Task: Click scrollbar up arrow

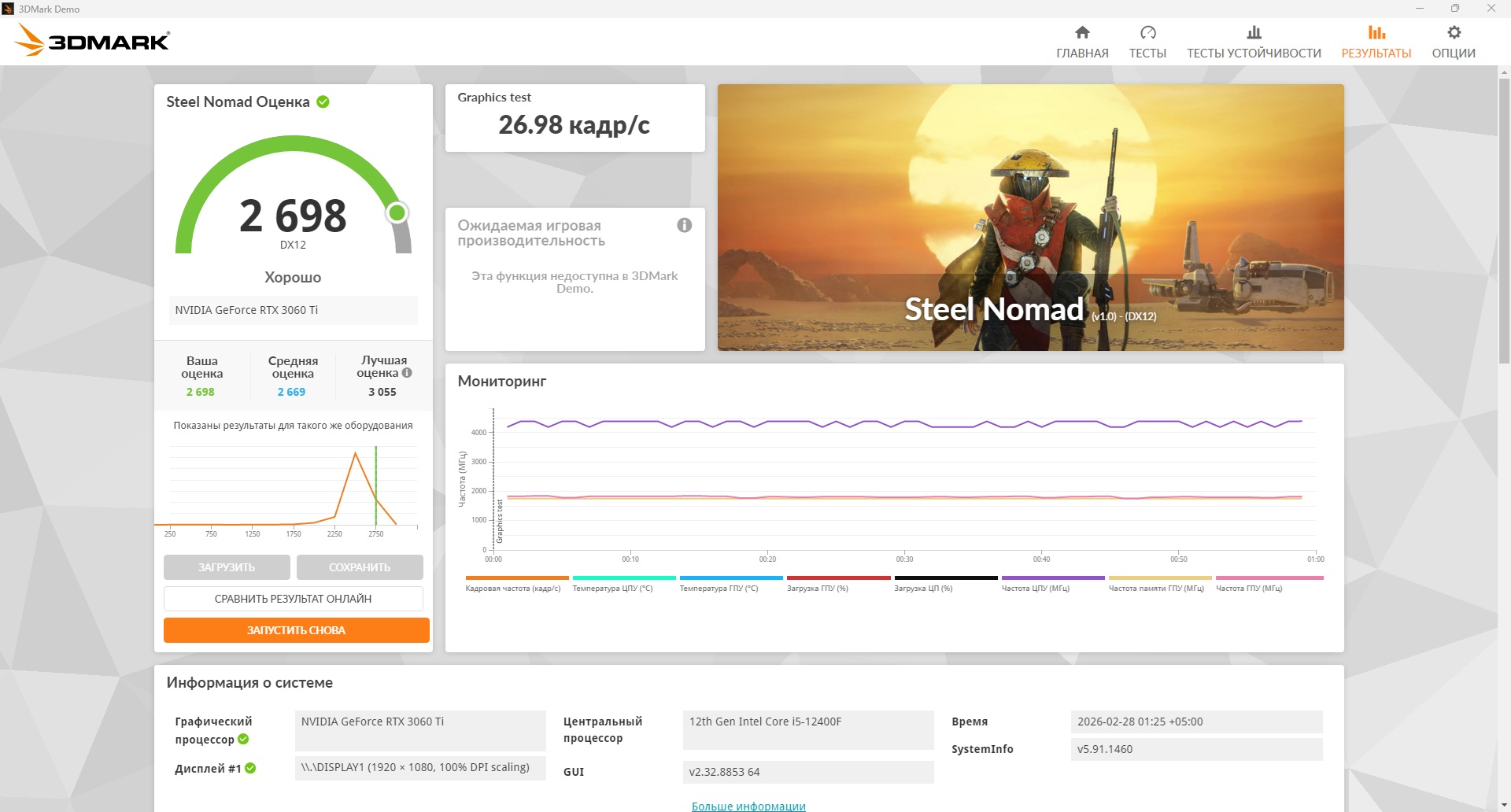Action: 1504,72
